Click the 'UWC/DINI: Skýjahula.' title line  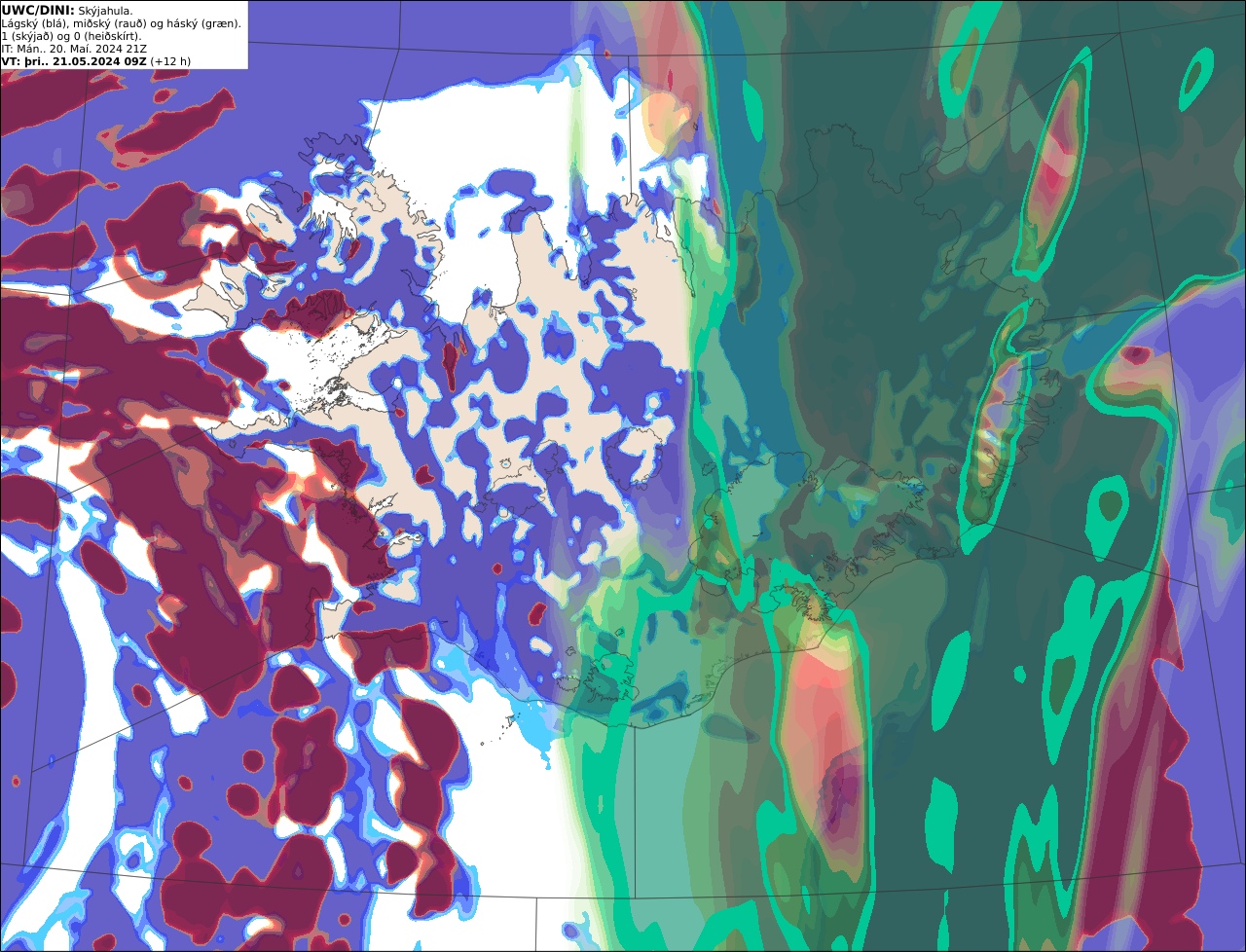67,11
